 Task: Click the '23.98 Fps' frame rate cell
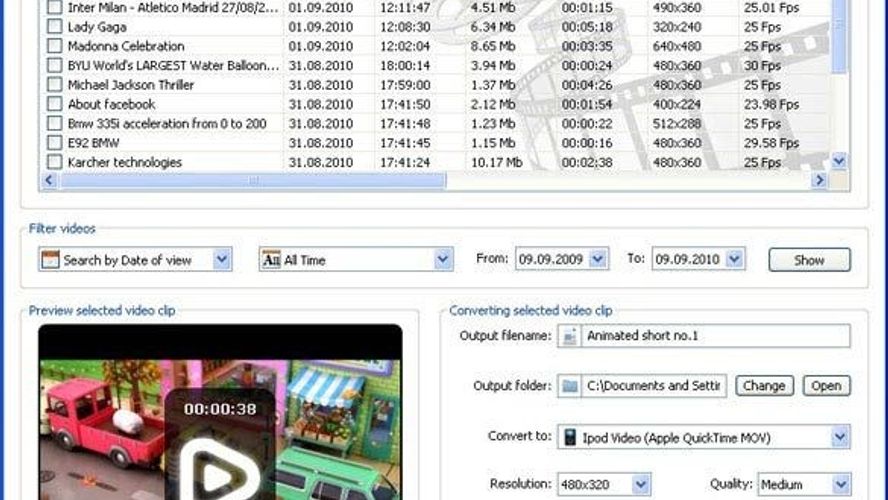pyautogui.click(x=771, y=104)
